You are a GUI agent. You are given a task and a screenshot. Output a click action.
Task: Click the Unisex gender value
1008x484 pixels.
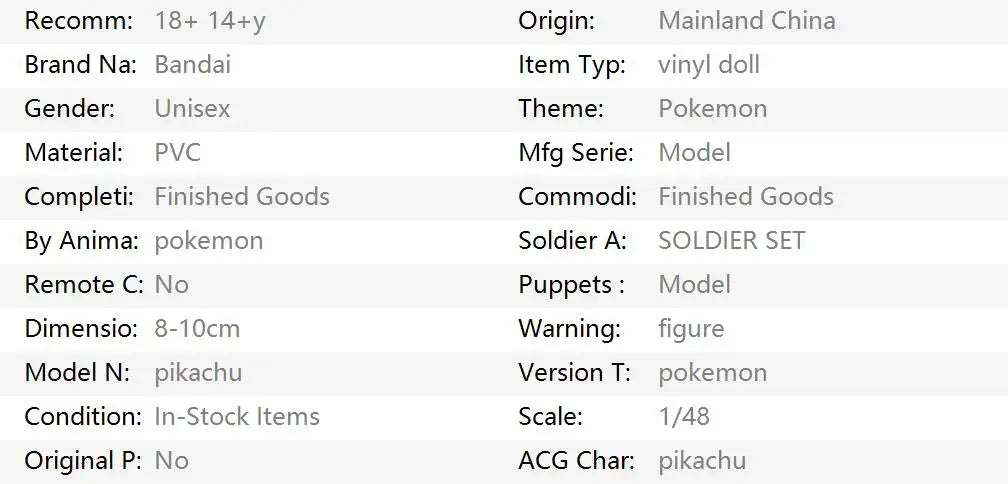(192, 109)
